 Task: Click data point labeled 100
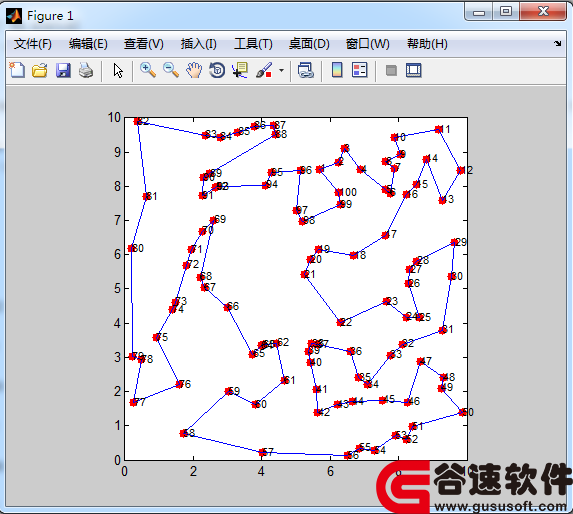pos(338,193)
